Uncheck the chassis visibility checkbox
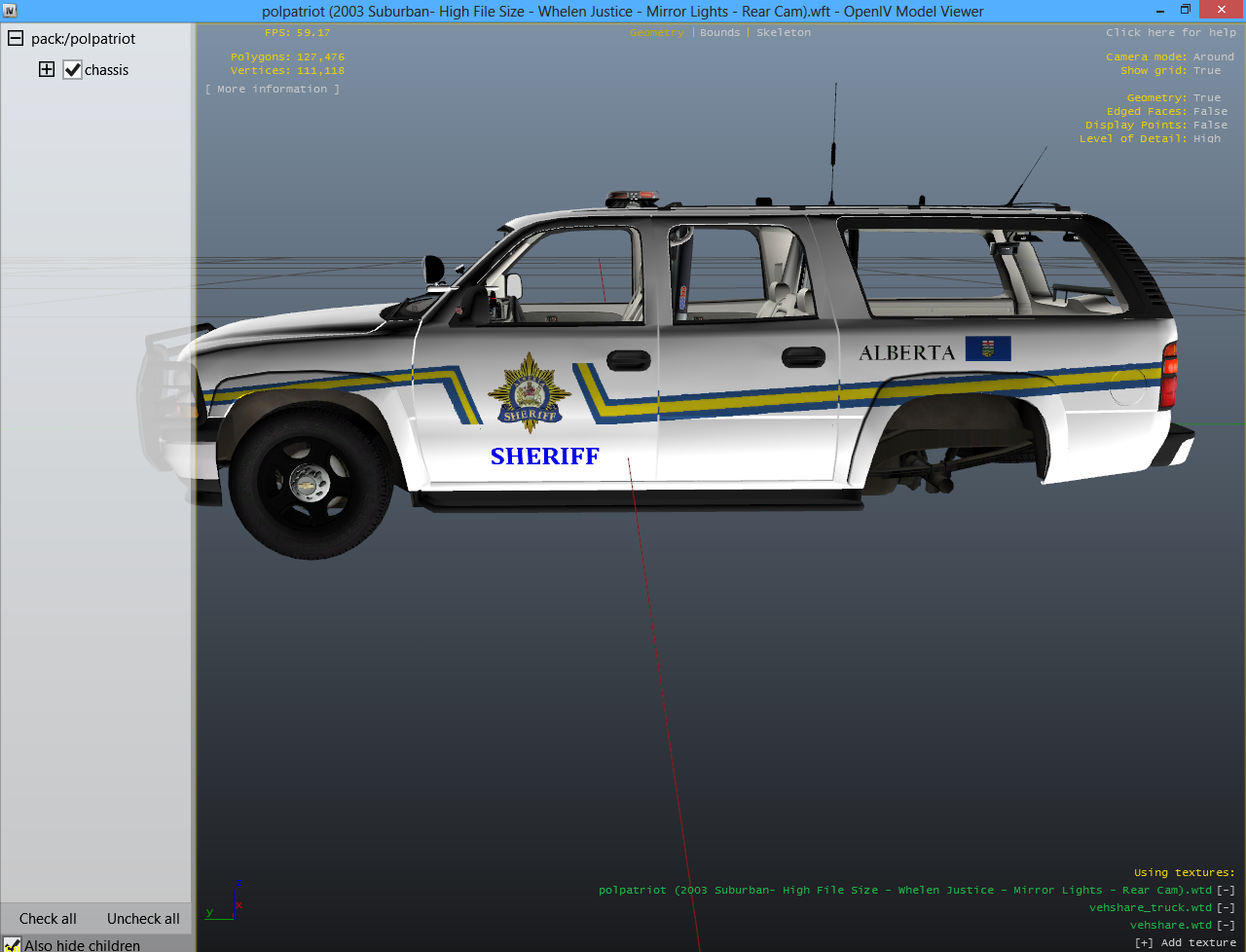This screenshot has height=952, width=1246. tap(73, 70)
